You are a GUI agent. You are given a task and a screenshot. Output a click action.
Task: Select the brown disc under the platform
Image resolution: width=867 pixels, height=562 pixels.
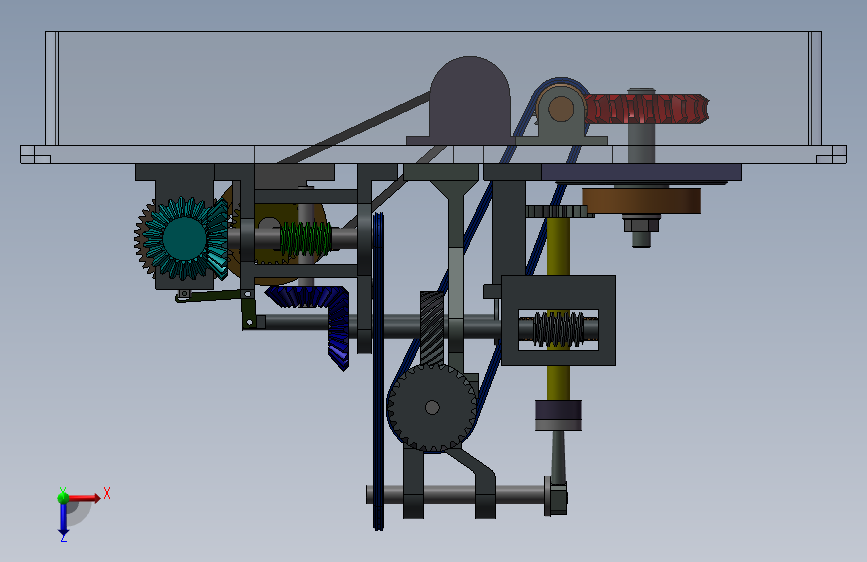pos(641,200)
